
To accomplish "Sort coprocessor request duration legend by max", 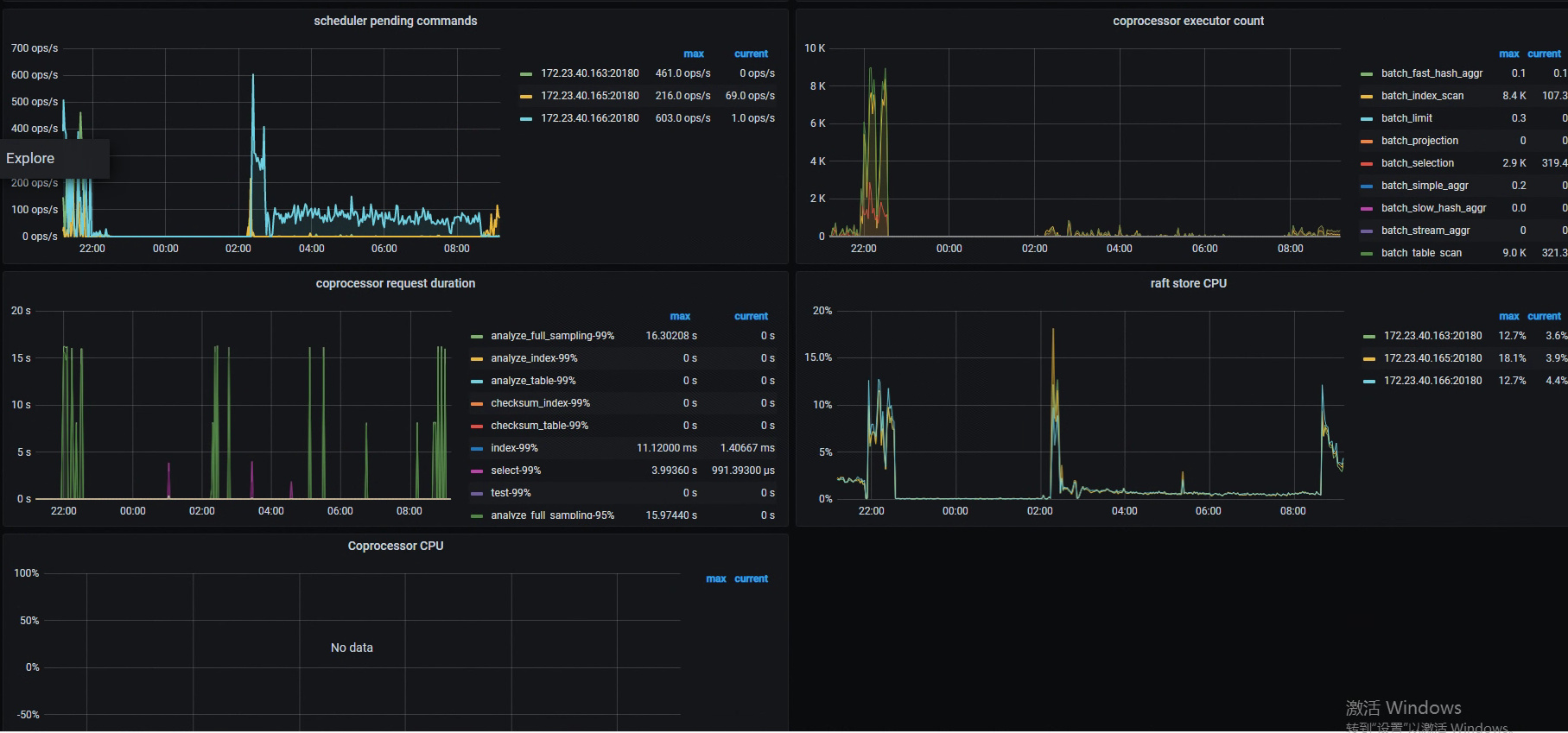I will click(x=680, y=316).
